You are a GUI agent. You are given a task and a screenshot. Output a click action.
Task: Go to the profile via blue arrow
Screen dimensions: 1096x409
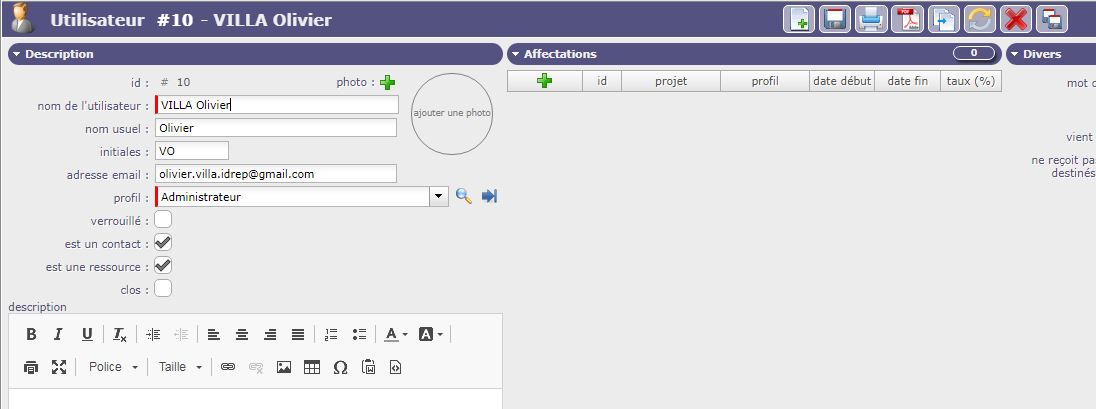point(489,196)
